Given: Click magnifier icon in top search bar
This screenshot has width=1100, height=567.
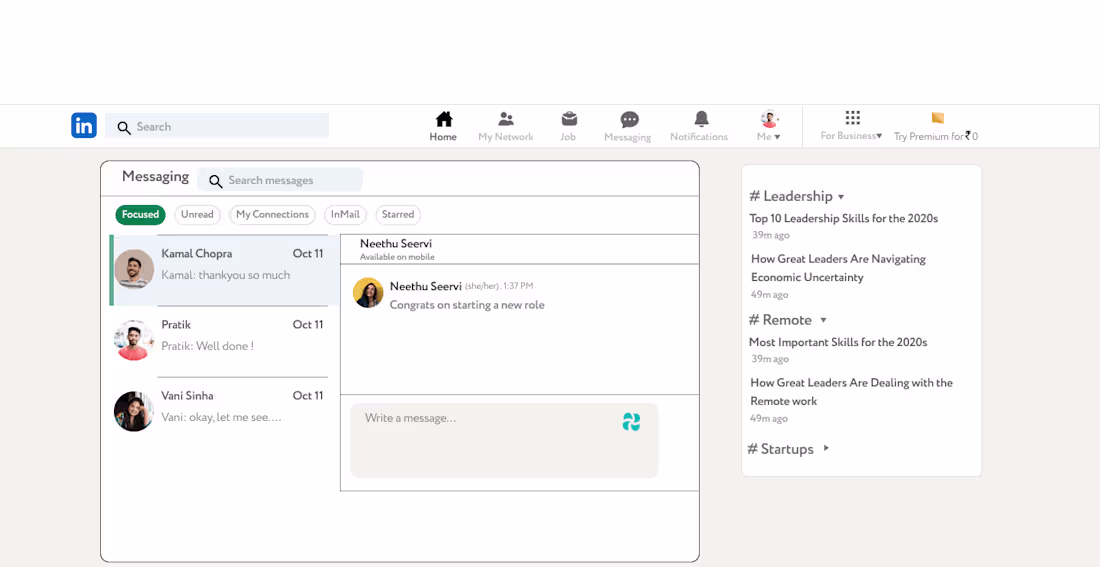Looking at the screenshot, I should click(124, 128).
